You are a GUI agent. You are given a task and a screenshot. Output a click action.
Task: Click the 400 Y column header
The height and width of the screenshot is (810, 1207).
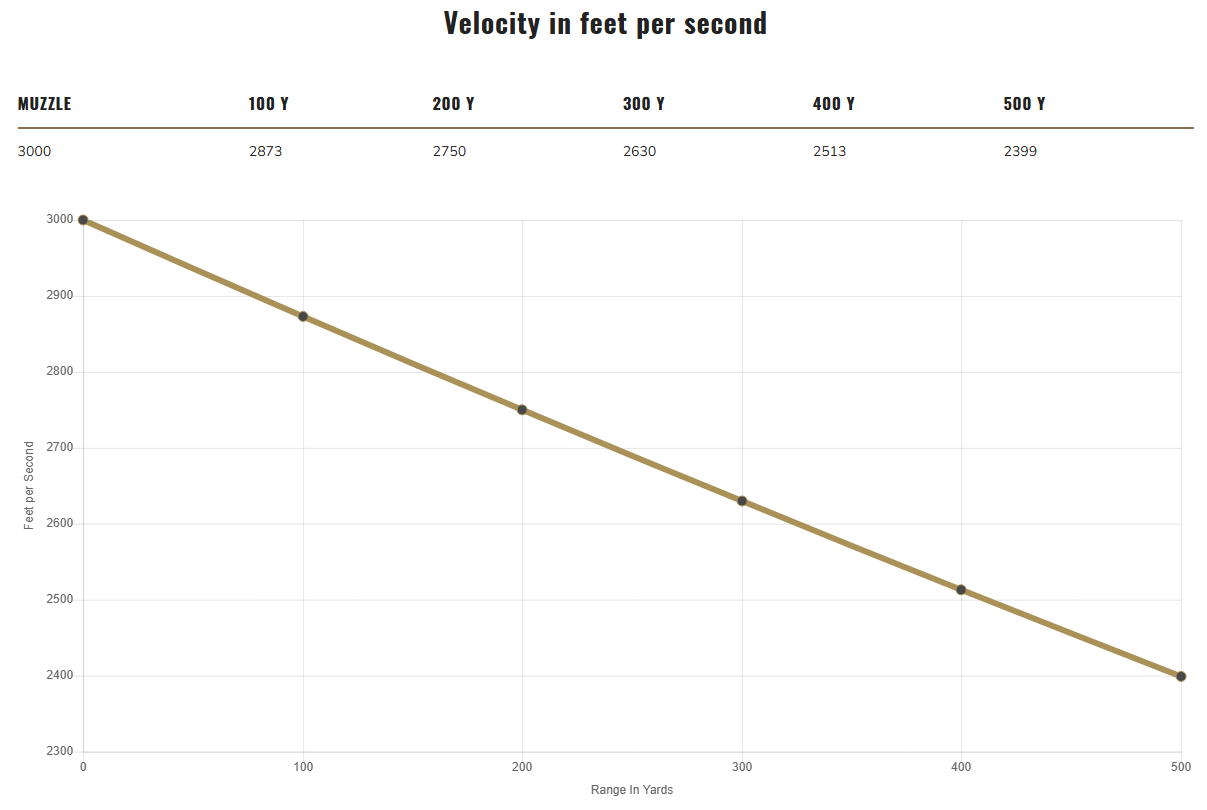coord(834,104)
